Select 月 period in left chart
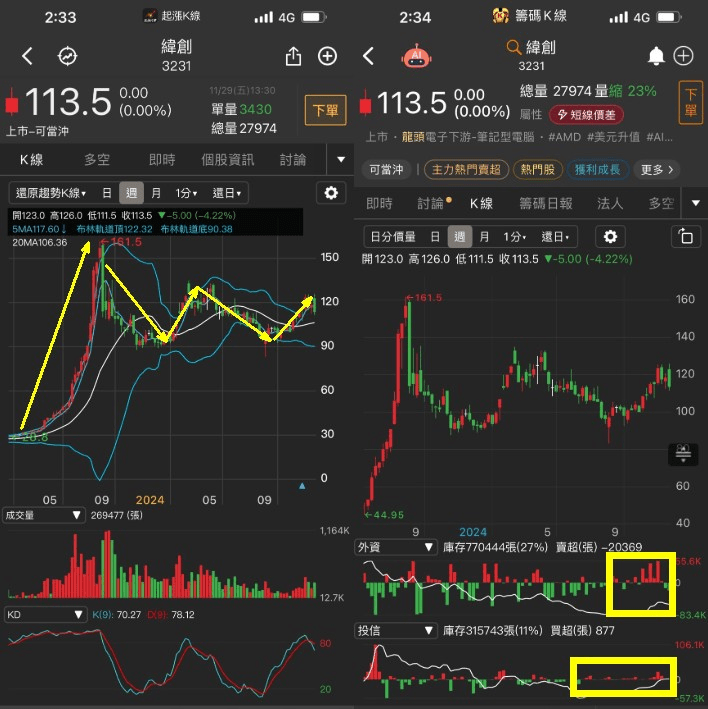The width and height of the screenshot is (708, 709). point(156,193)
